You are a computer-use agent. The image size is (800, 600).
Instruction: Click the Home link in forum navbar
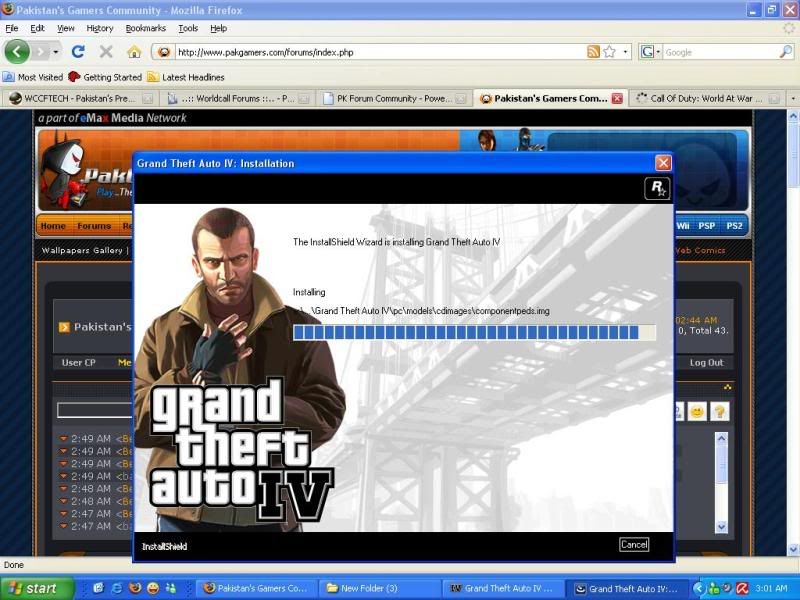tap(53, 226)
